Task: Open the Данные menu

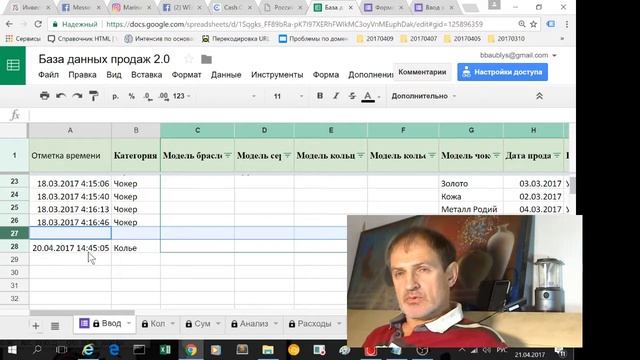Action: (x=226, y=75)
